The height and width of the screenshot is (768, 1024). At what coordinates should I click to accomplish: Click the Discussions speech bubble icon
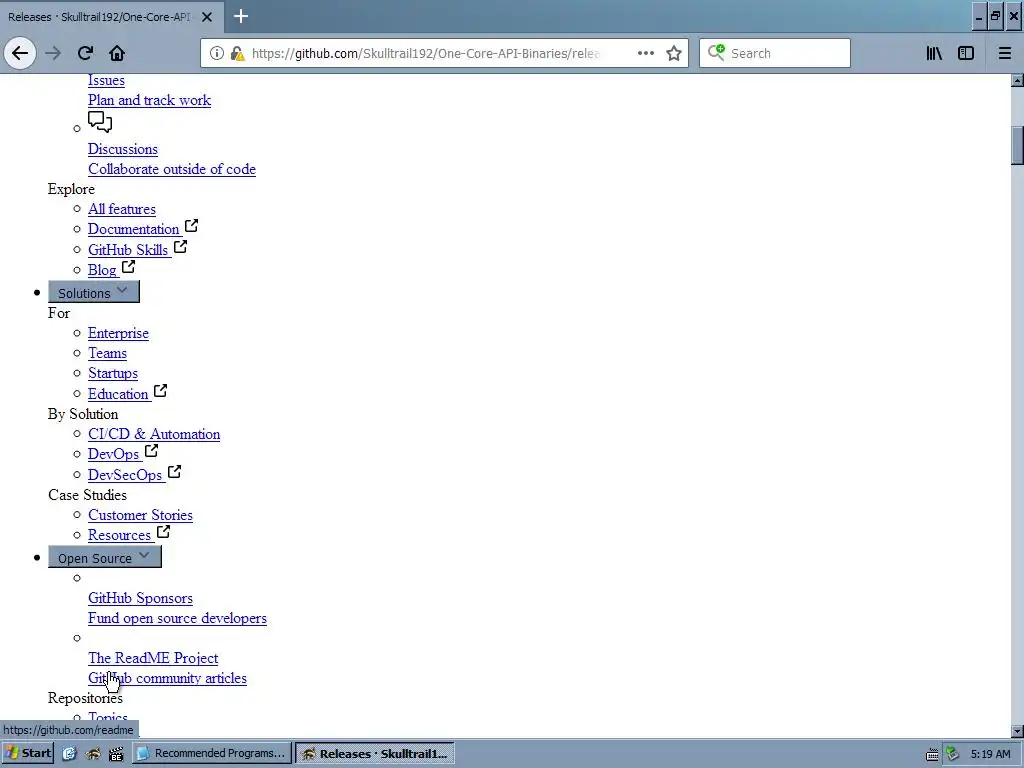pos(100,122)
